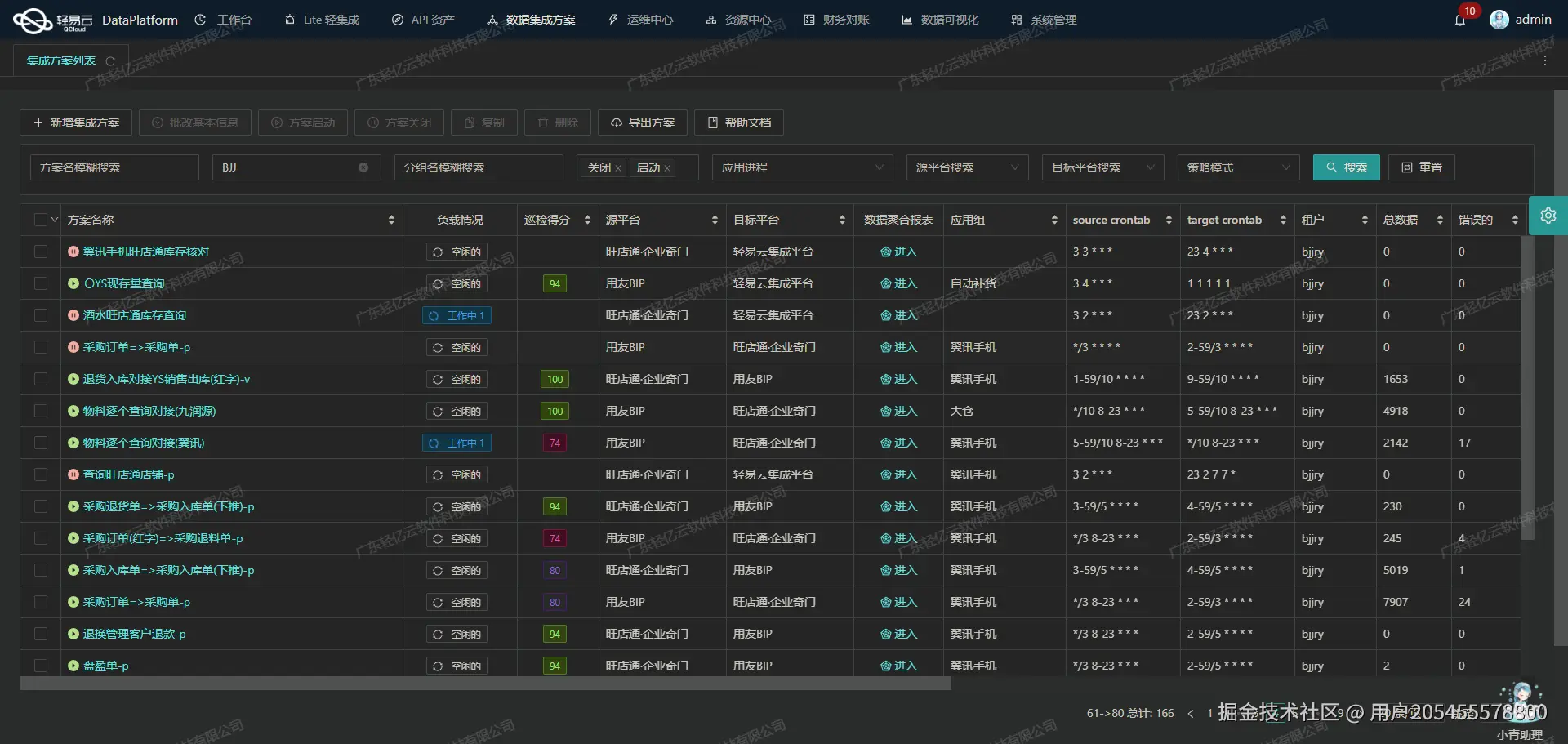Viewport: 1568px width, 744px height.
Task: Expand the 源平台搜索 dropdown
Action: [x=967, y=167]
